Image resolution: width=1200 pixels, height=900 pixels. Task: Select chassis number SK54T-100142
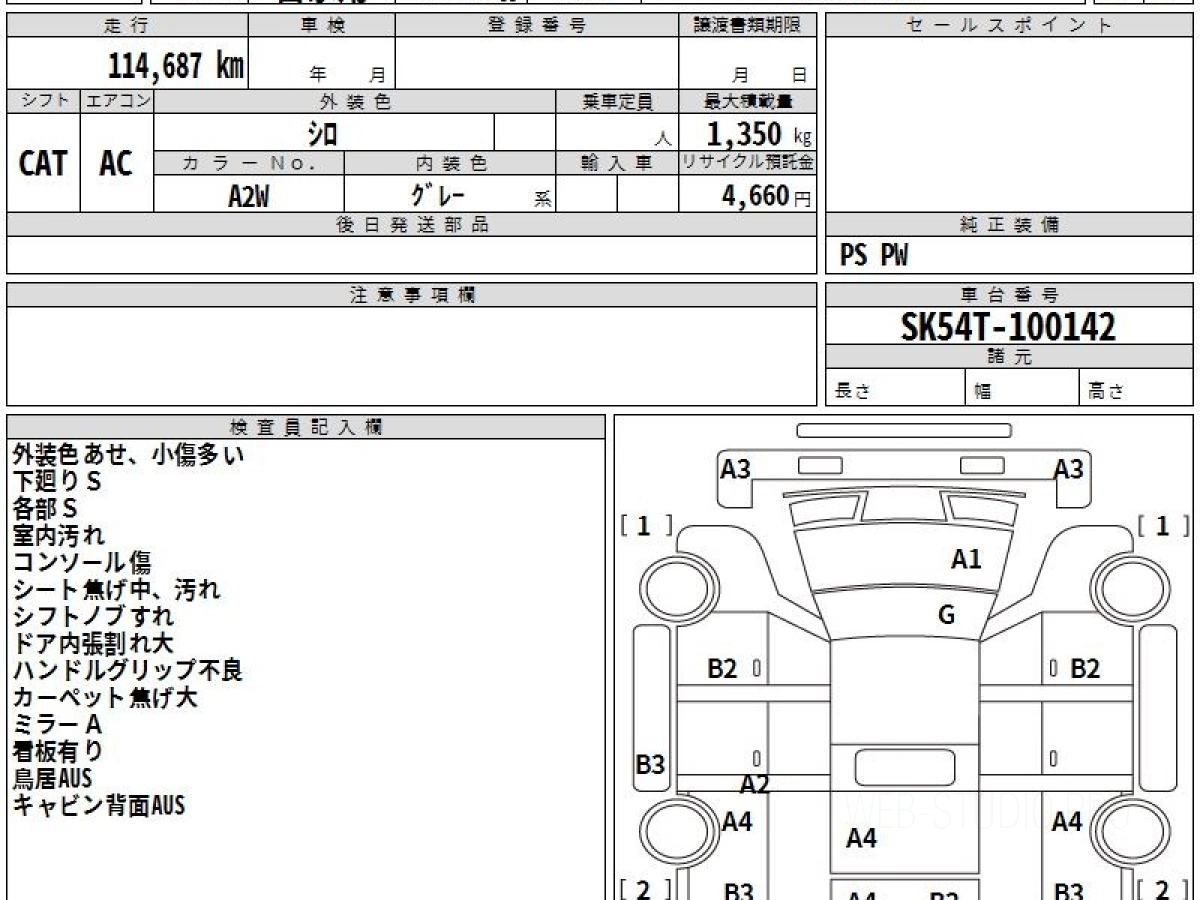pos(1008,326)
